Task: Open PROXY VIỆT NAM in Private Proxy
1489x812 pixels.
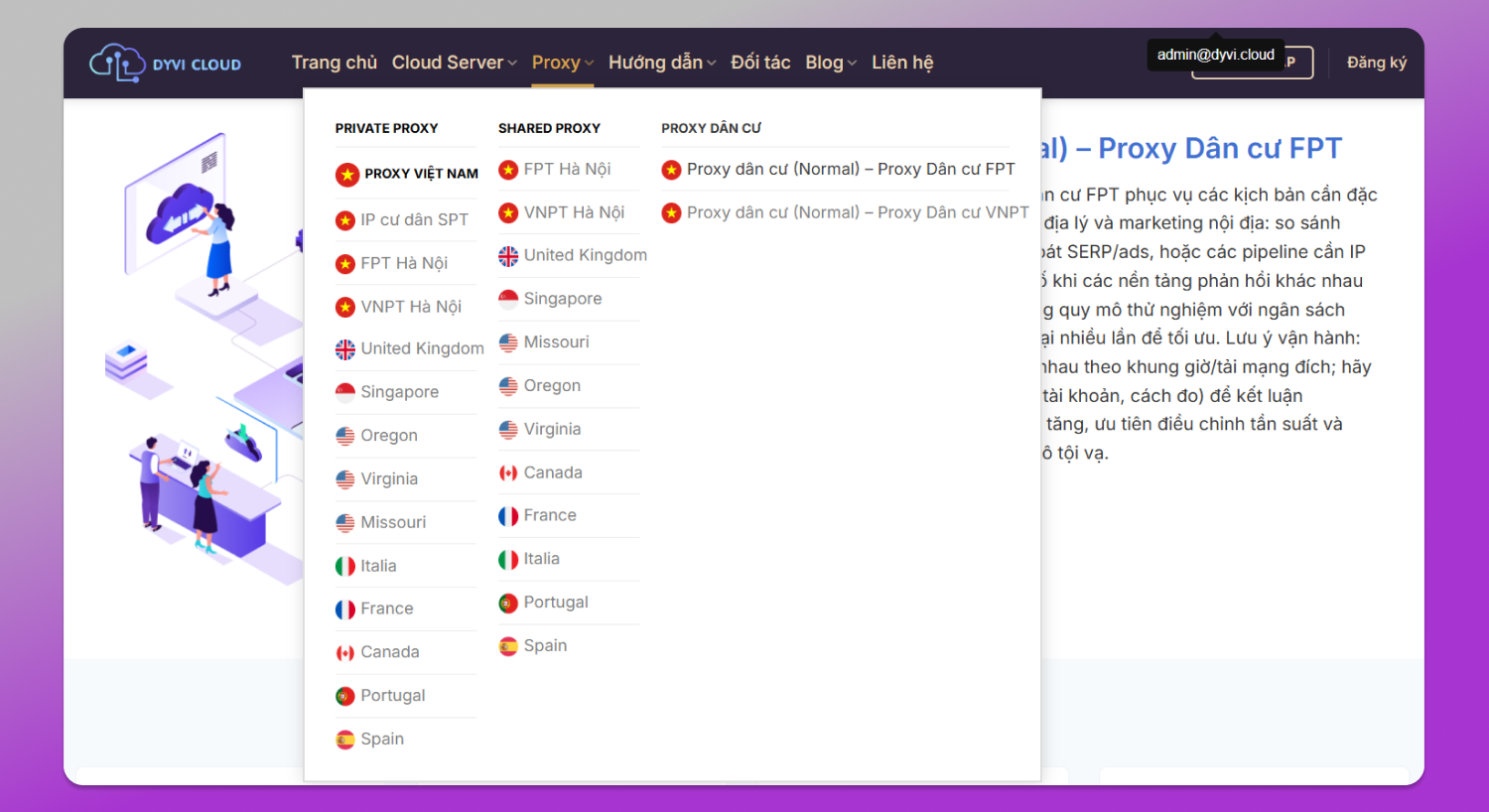Action: (x=421, y=174)
